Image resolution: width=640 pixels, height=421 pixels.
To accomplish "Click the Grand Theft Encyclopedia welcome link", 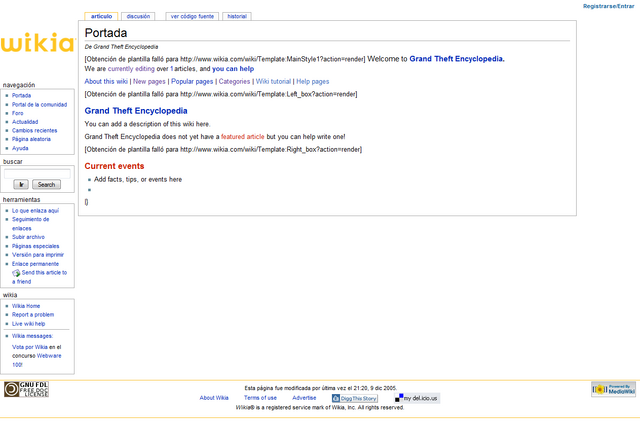I will (x=457, y=59).
